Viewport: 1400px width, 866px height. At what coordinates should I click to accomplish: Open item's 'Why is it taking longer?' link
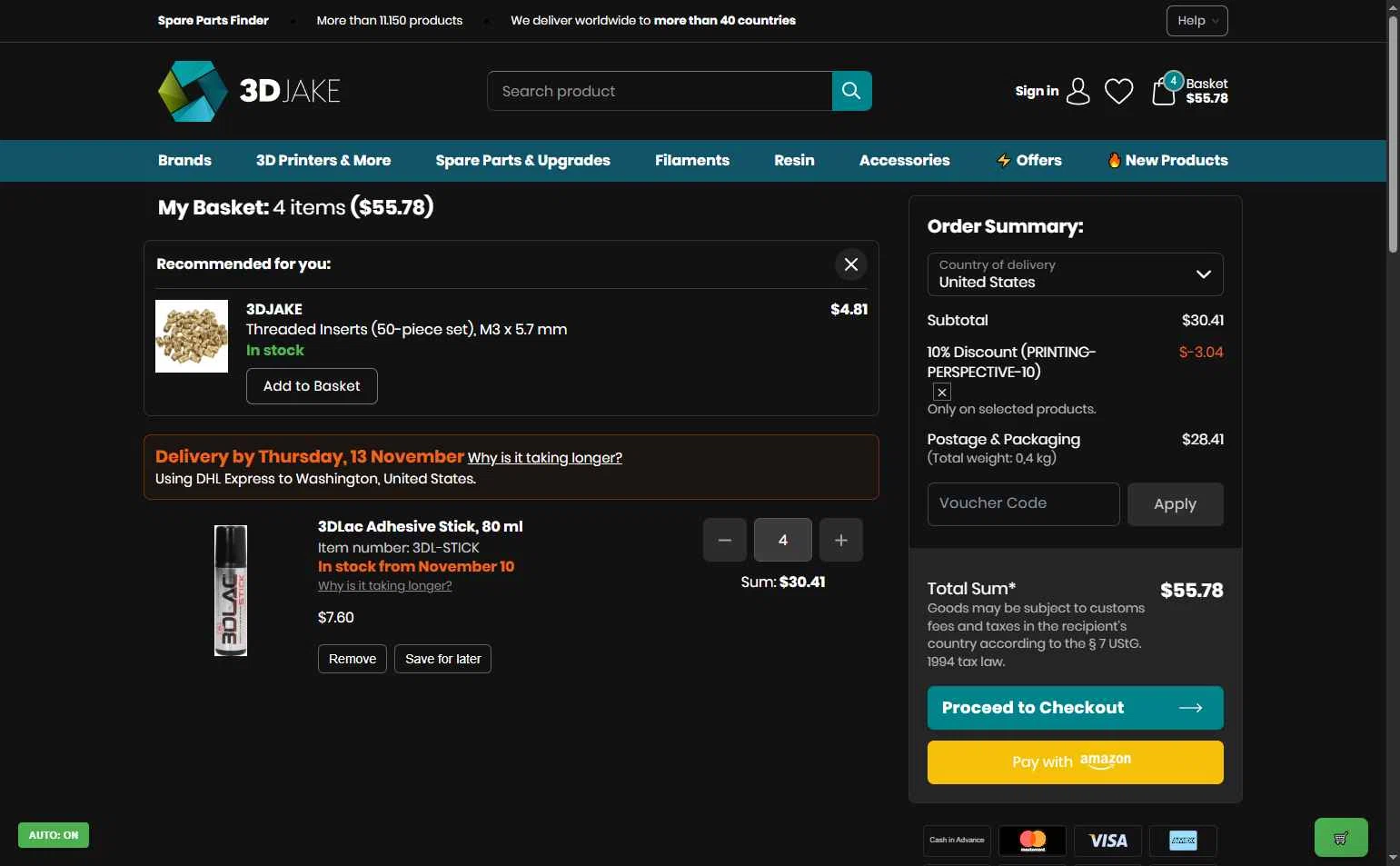click(385, 586)
